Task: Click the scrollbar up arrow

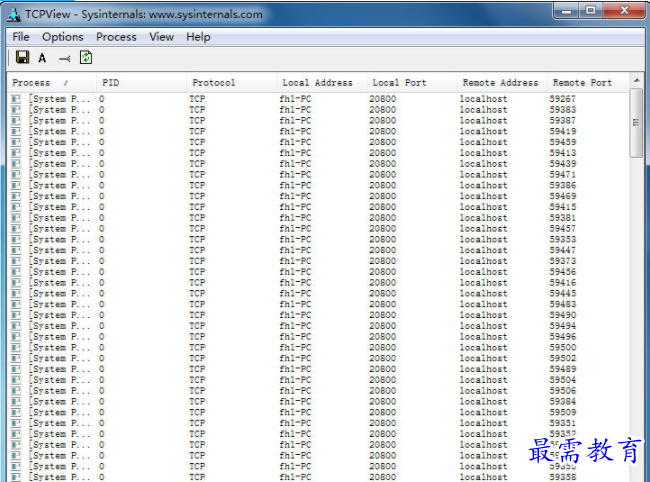Action: coord(637,80)
